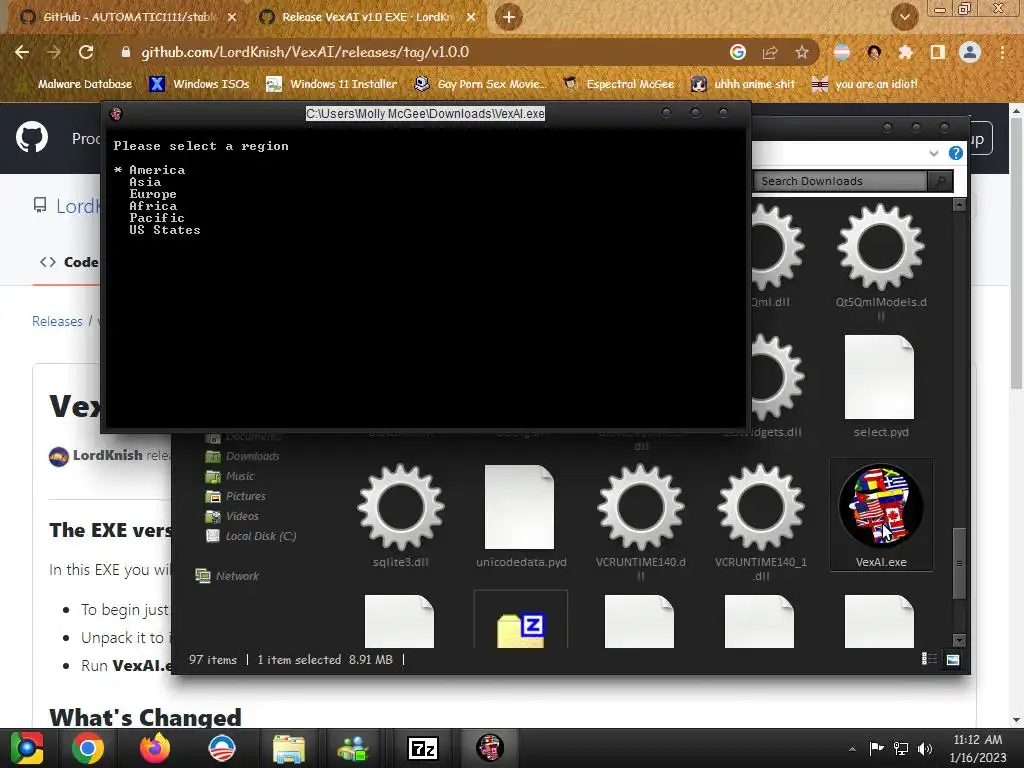
Task: Click the console window title icon
Action: click(116, 114)
